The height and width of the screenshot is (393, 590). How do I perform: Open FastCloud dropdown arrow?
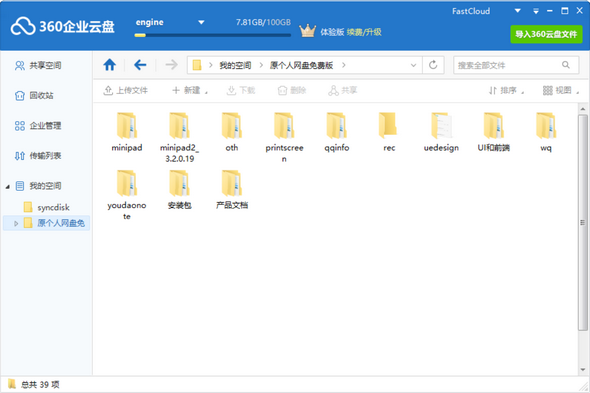(x=518, y=11)
